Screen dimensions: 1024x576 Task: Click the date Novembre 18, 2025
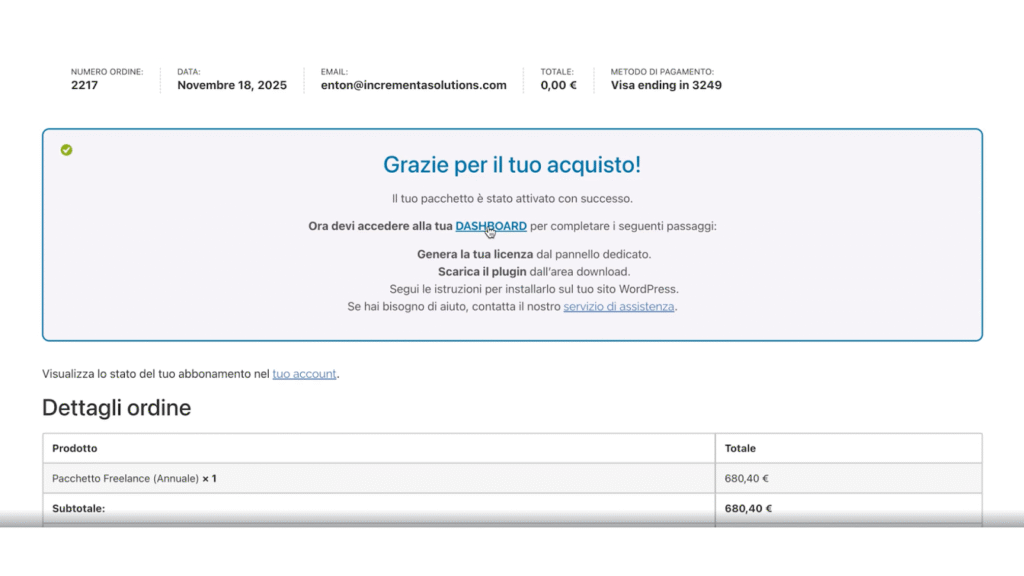tap(232, 85)
